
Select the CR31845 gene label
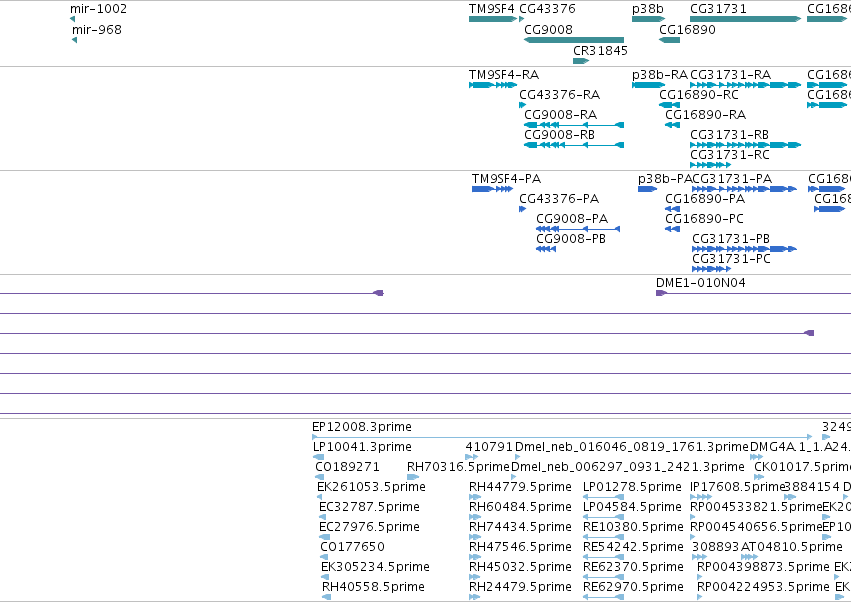point(600,50)
